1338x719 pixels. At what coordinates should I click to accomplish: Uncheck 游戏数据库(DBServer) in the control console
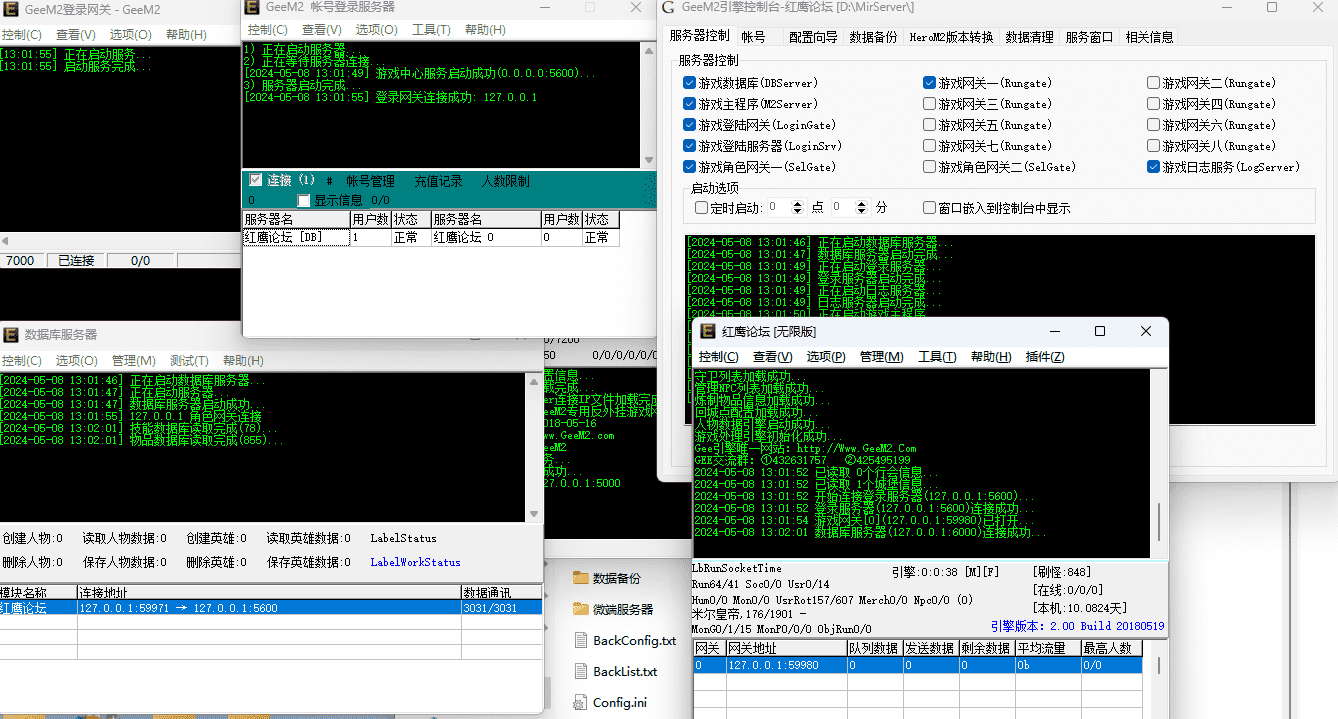689,83
